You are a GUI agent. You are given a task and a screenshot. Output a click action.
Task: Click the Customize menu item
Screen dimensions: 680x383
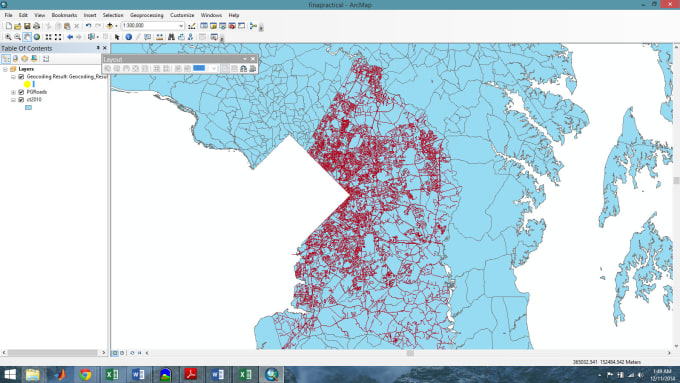(182, 15)
